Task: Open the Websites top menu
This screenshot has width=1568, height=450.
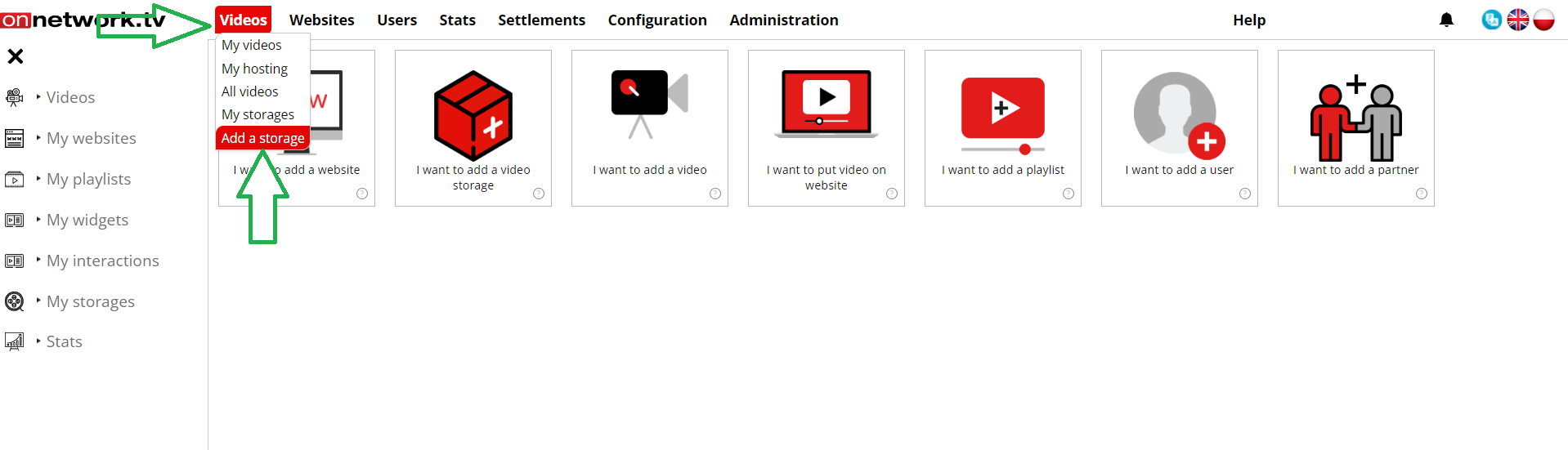Action: (x=321, y=20)
